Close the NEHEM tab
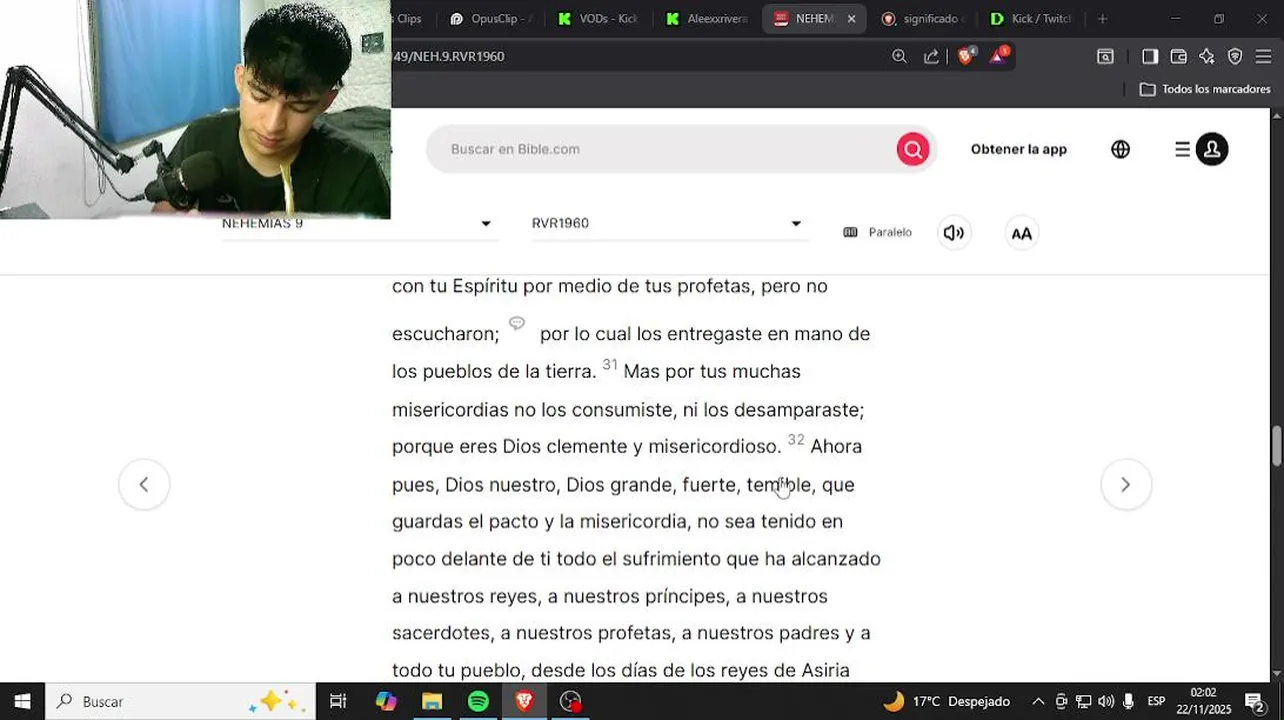The width and height of the screenshot is (1284, 720). (851, 19)
